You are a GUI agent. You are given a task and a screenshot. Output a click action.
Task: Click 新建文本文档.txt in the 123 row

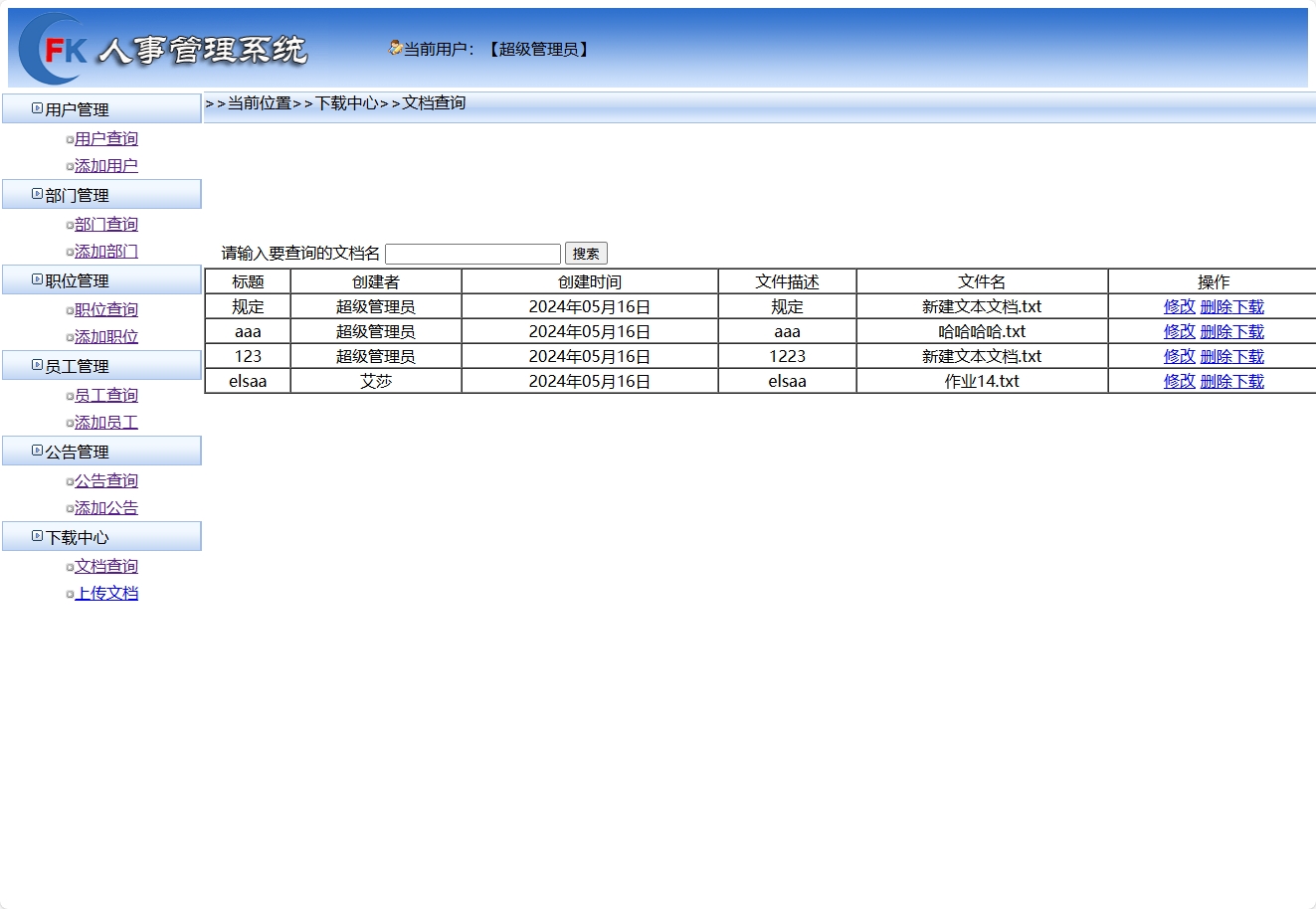pyautogui.click(x=982, y=357)
